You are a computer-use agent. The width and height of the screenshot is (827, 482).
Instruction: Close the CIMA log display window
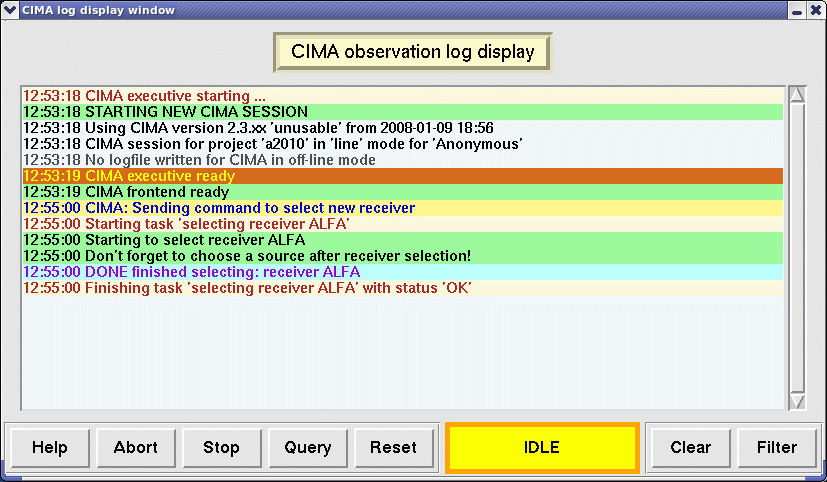[815, 10]
